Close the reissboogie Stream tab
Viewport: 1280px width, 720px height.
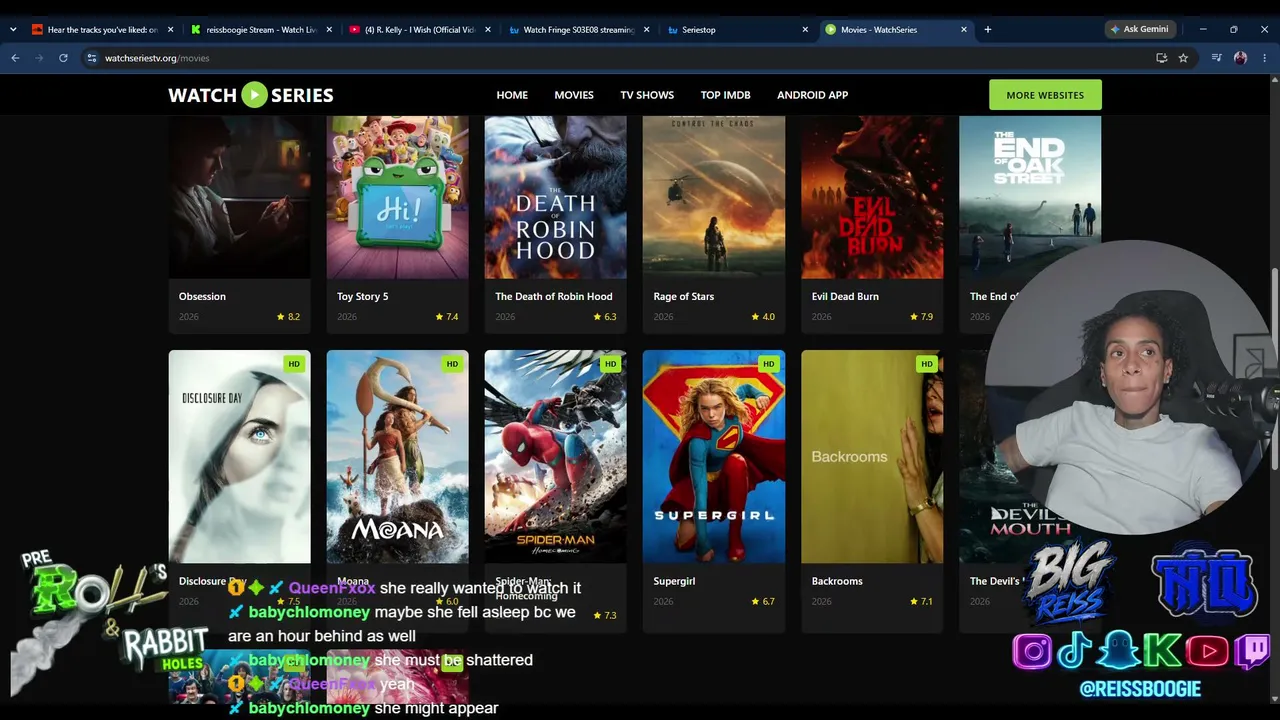pos(329,30)
